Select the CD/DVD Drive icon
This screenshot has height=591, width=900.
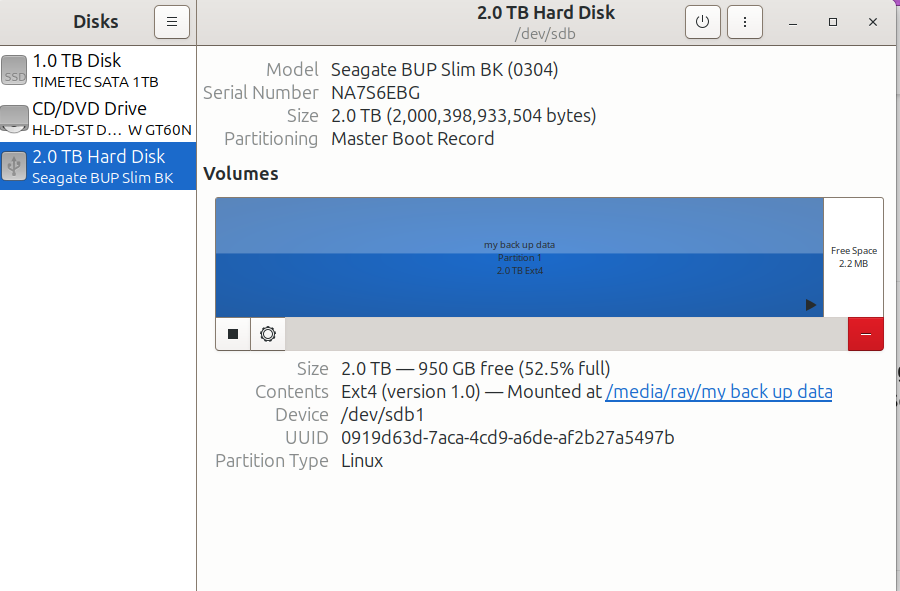pos(14,118)
